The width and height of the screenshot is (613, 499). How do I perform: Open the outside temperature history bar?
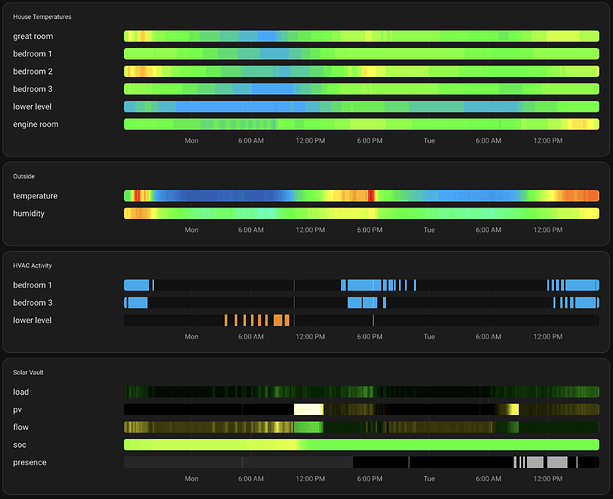[362, 196]
